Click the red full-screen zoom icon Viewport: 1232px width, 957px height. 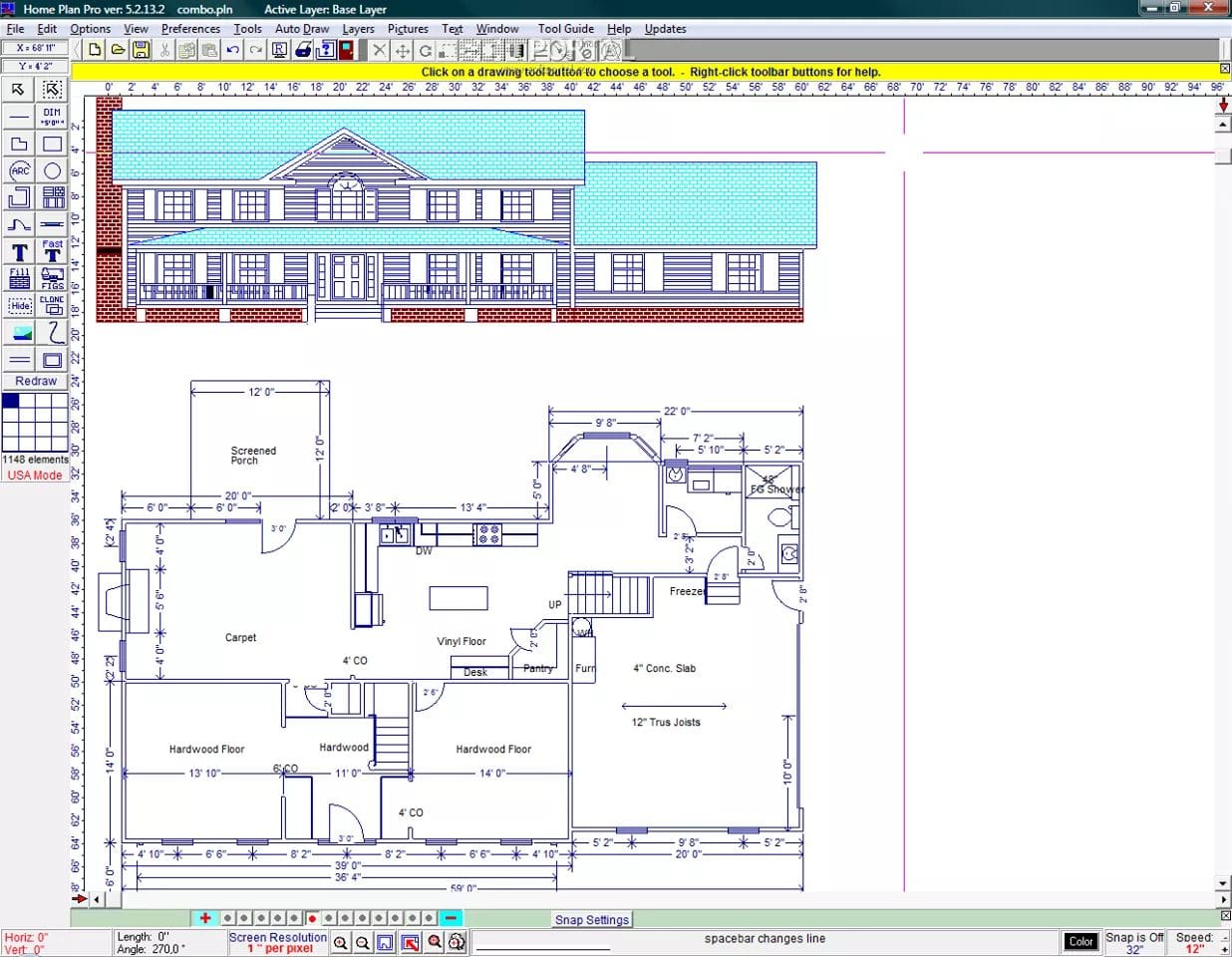click(410, 942)
